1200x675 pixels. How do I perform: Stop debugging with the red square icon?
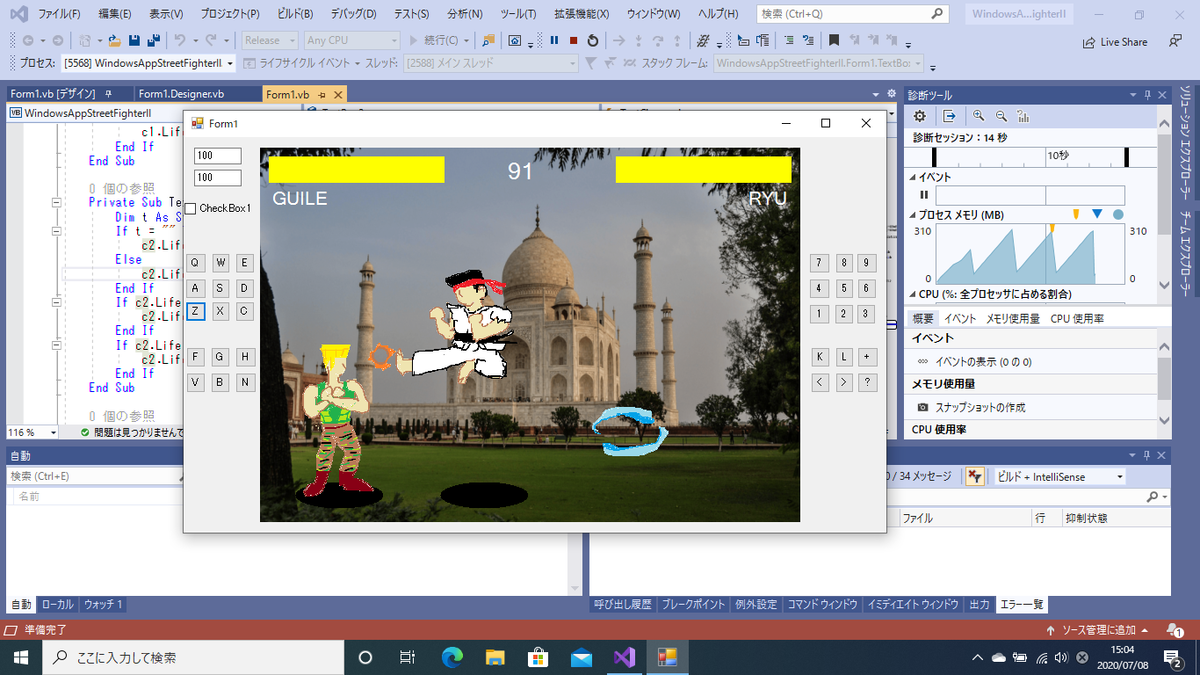coord(573,40)
